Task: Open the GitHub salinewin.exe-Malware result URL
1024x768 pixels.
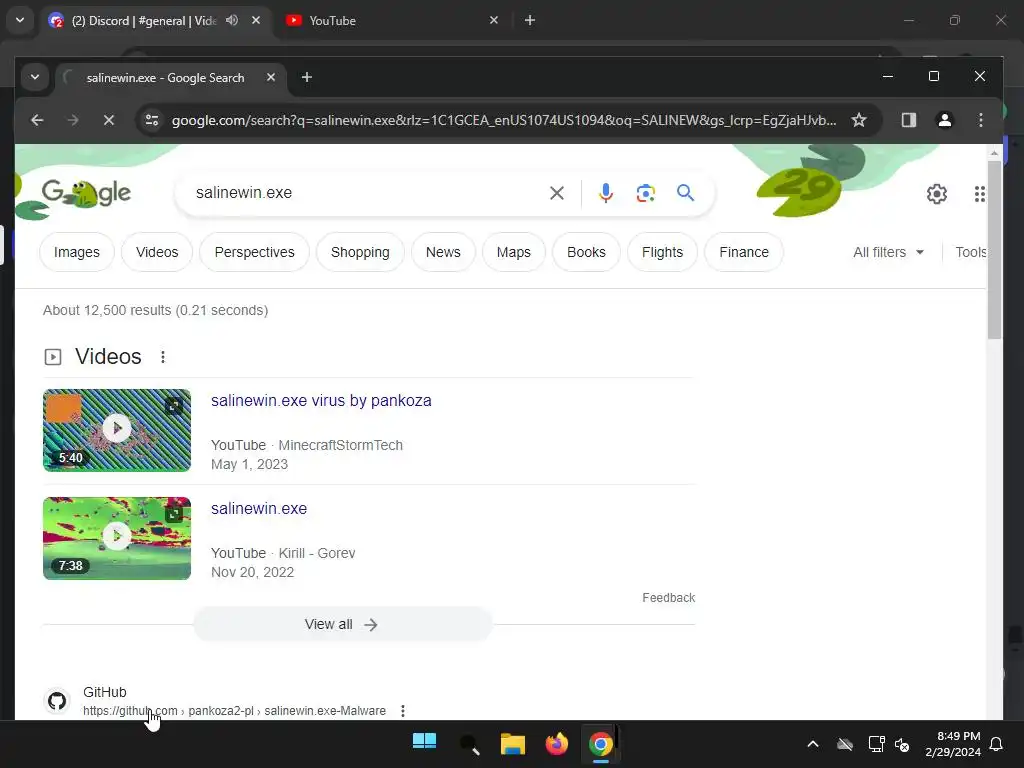Action: 234,711
